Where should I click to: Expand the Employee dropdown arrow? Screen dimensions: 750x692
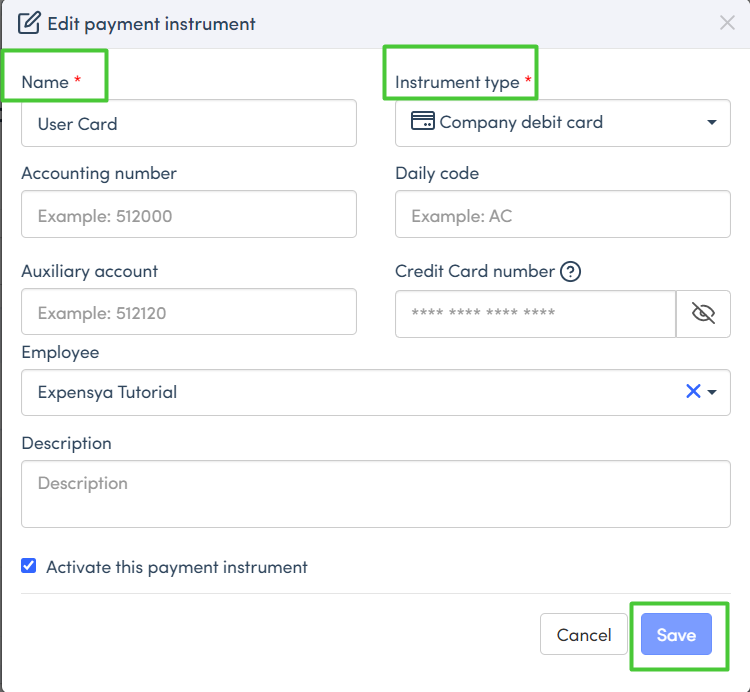pos(713,393)
